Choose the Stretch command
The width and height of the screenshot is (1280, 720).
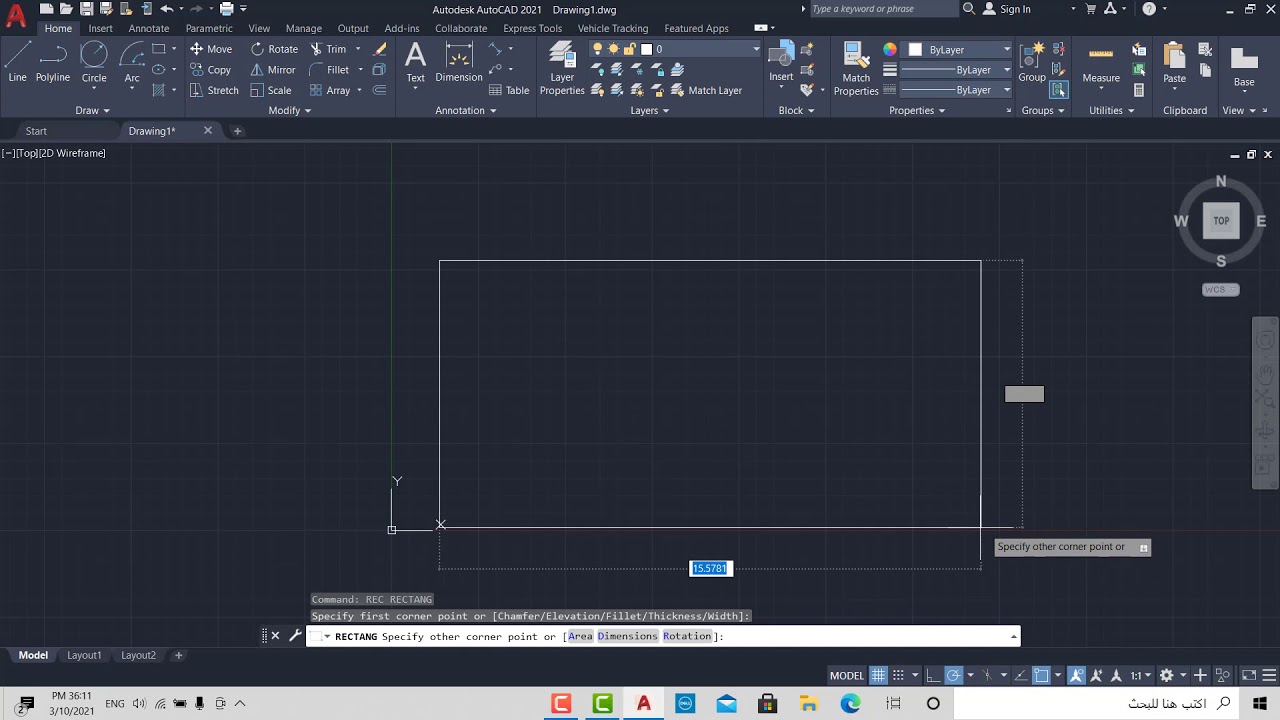point(214,90)
